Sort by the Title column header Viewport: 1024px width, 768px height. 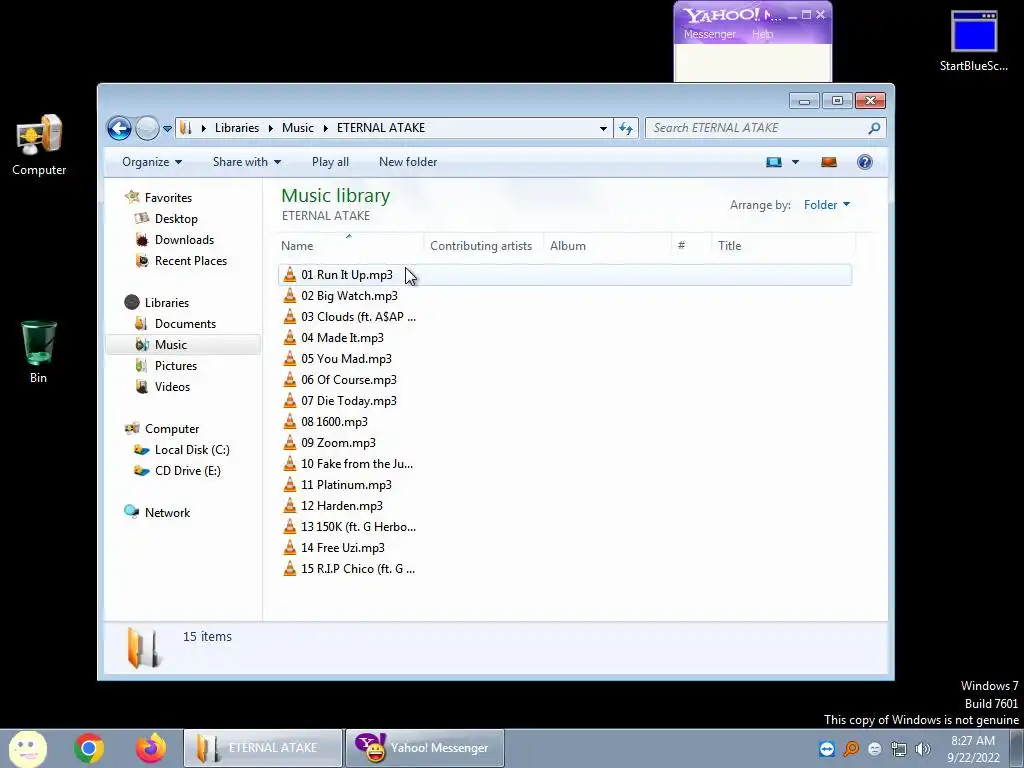[784, 246]
